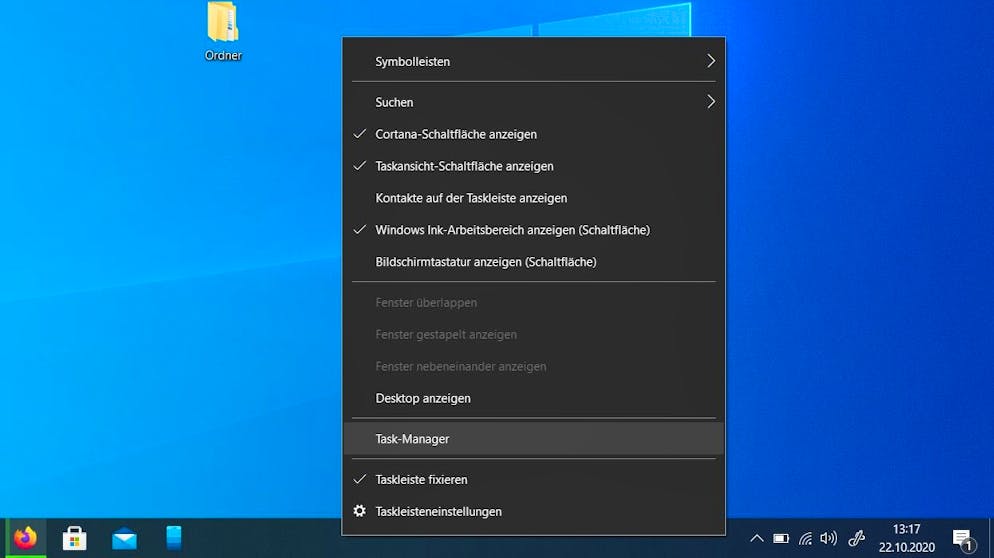Show hidden system tray icons

click(x=757, y=539)
